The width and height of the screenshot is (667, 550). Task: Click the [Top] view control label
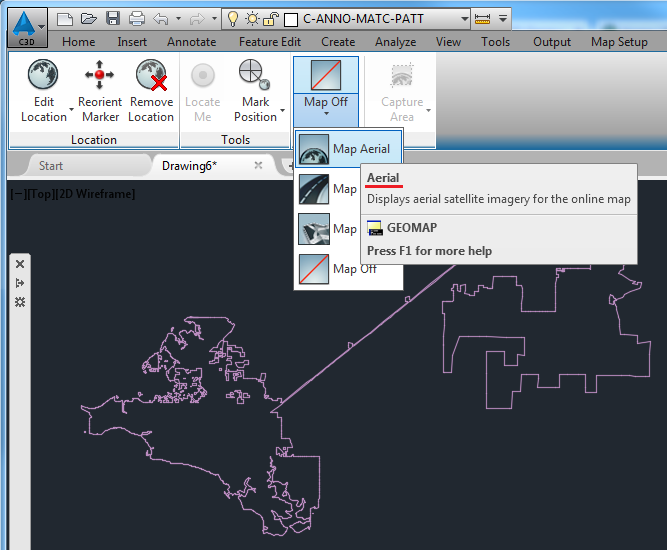pyautogui.click(x=41, y=194)
